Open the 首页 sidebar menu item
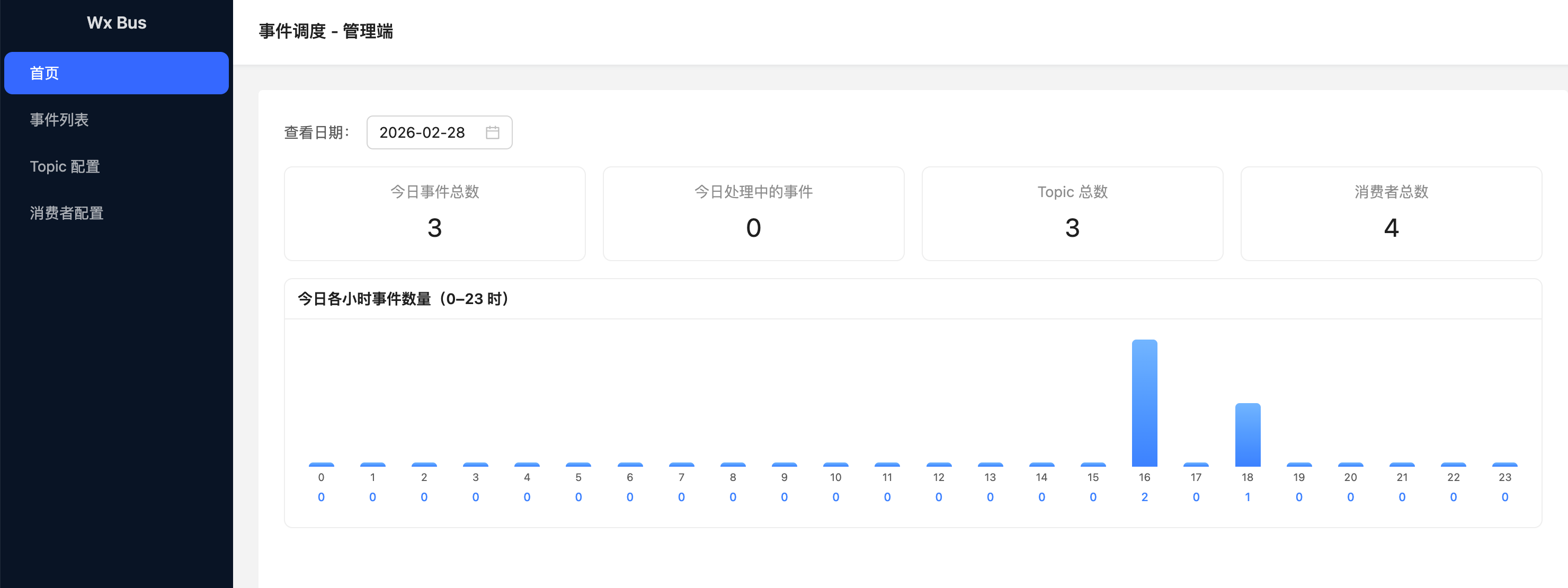Viewport: 1568px width, 588px height. pos(116,73)
